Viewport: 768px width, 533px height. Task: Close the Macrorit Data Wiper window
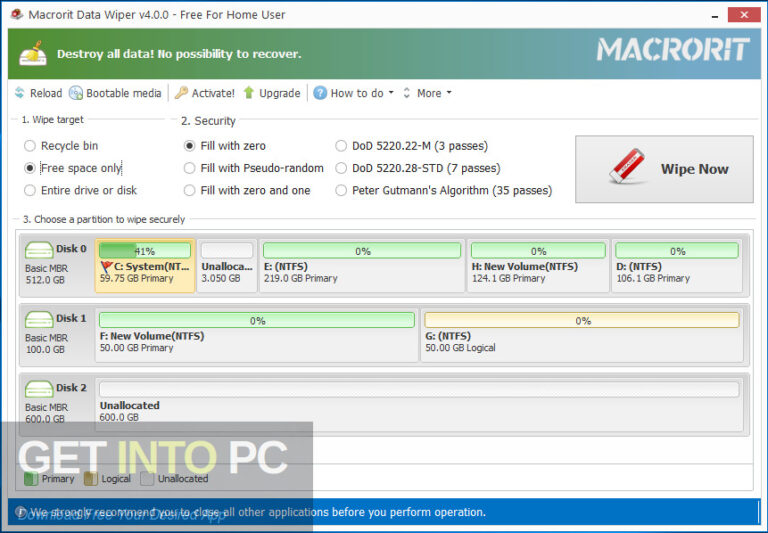tap(744, 15)
